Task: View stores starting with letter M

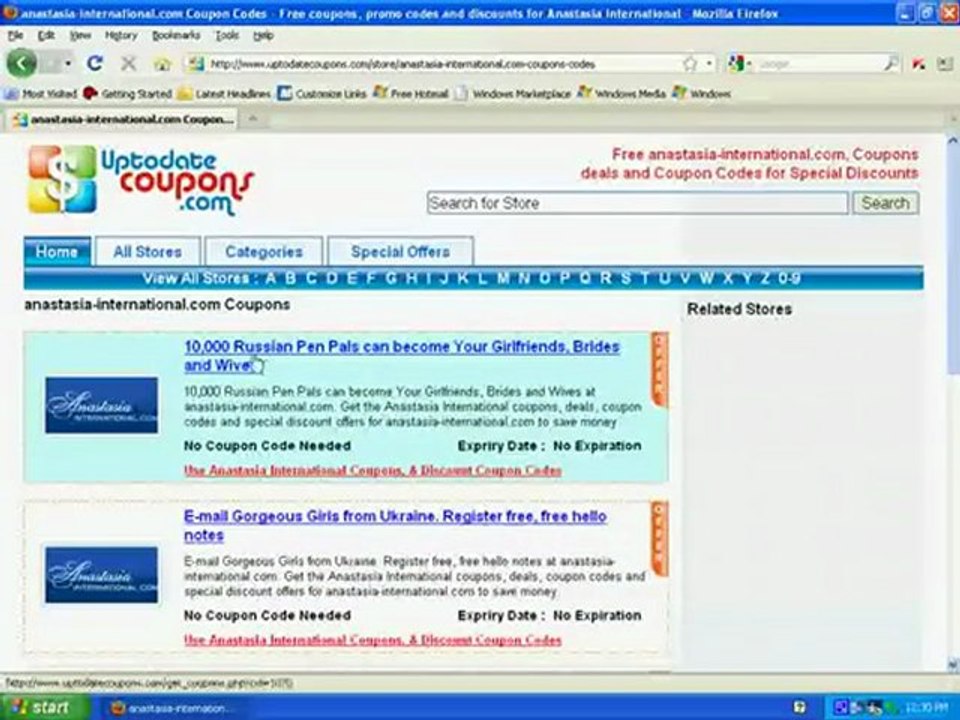Action: 503,279
